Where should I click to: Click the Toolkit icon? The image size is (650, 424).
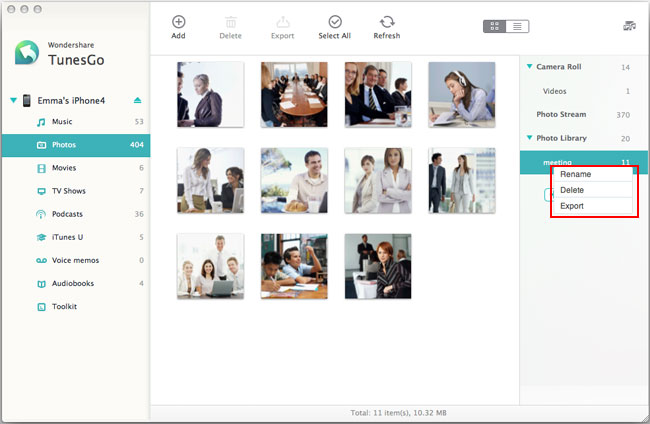point(41,307)
